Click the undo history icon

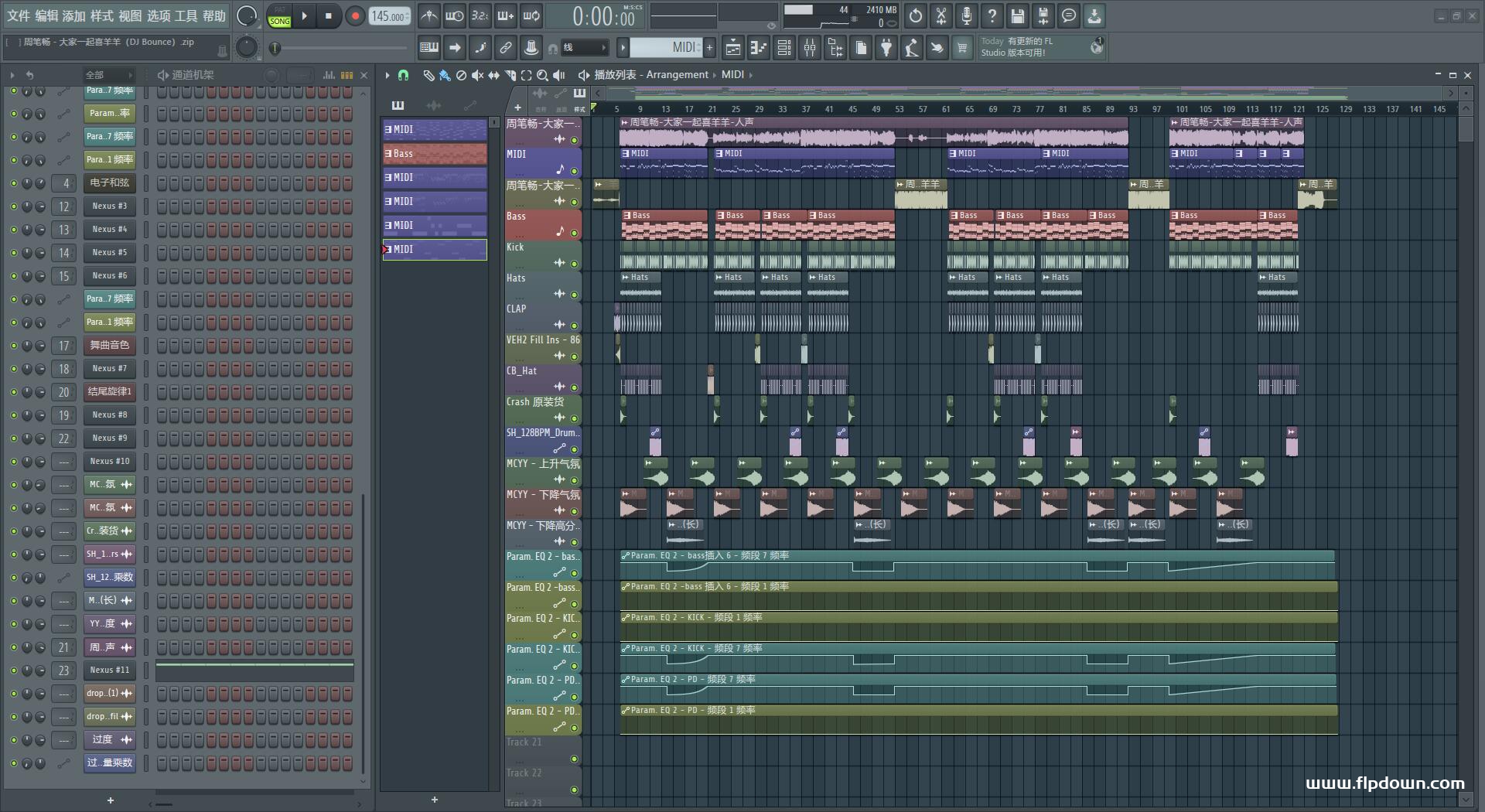pos(916,15)
